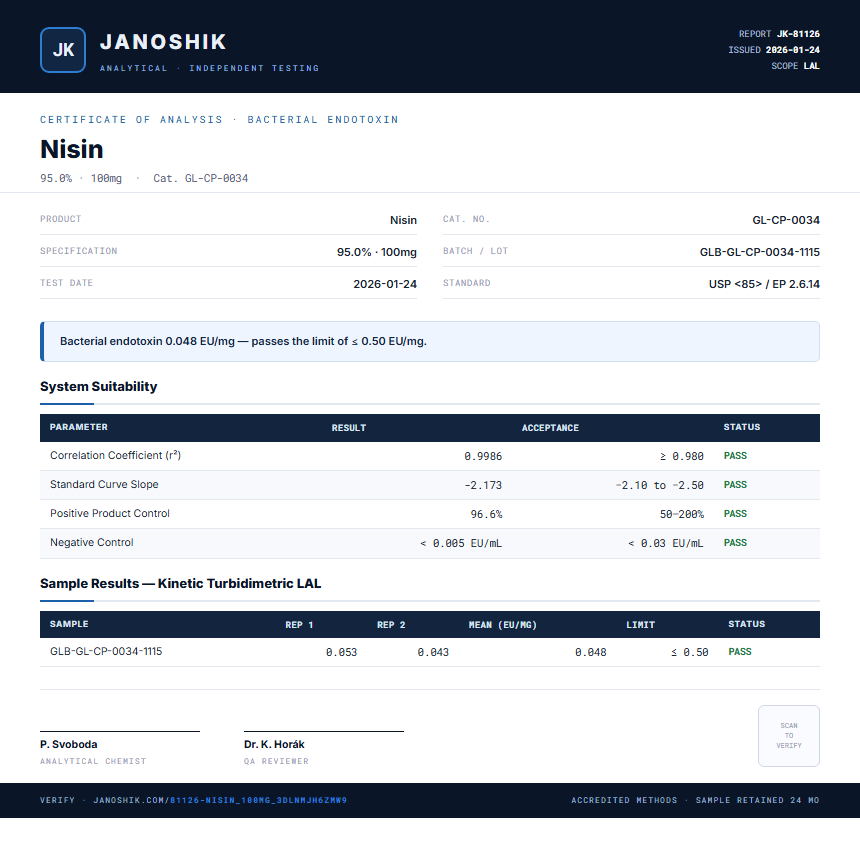Click Certificate of Analysis Bacterial Endotoxin label
Image resolution: width=860 pixels, height=846 pixels.
(x=219, y=120)
